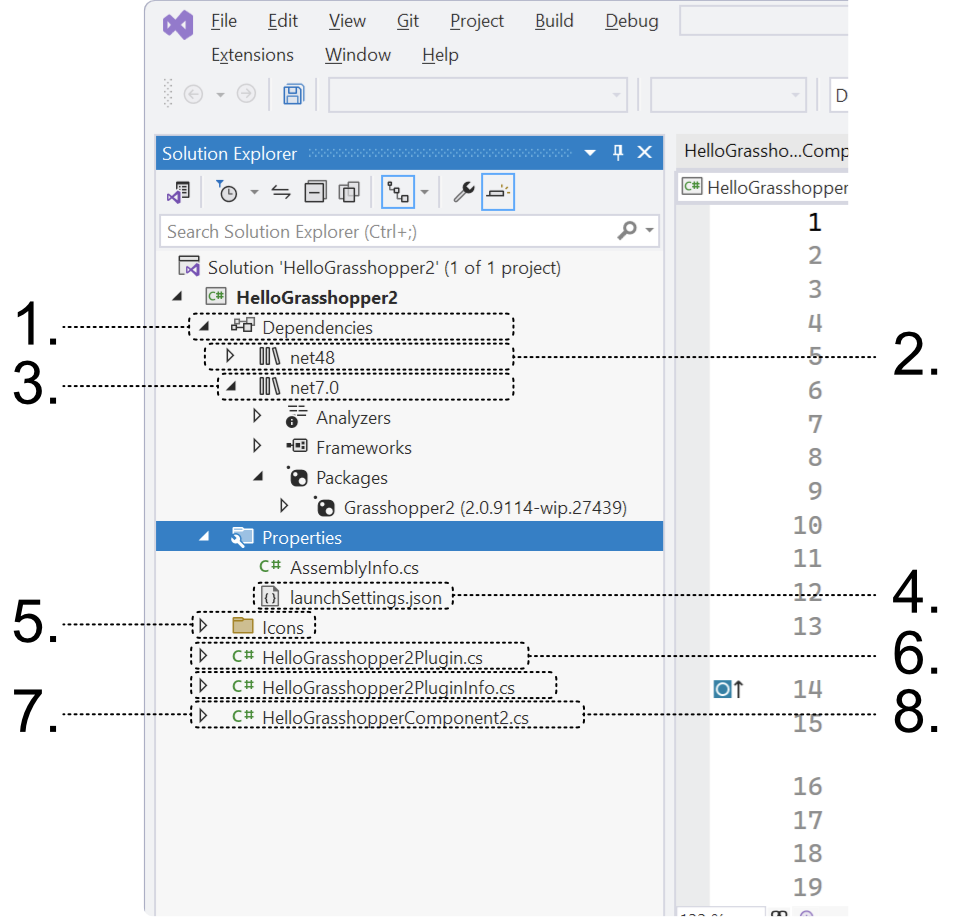The height and width of the screenshot is (917, 967).
Task: Open the Debug menu
Action: (x=632, y=21)
